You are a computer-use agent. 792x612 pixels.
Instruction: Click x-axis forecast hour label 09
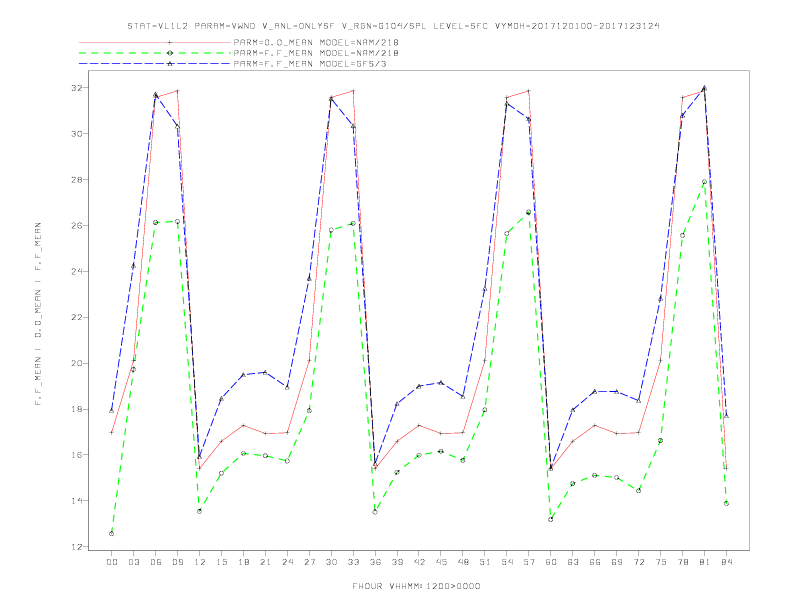177,562
